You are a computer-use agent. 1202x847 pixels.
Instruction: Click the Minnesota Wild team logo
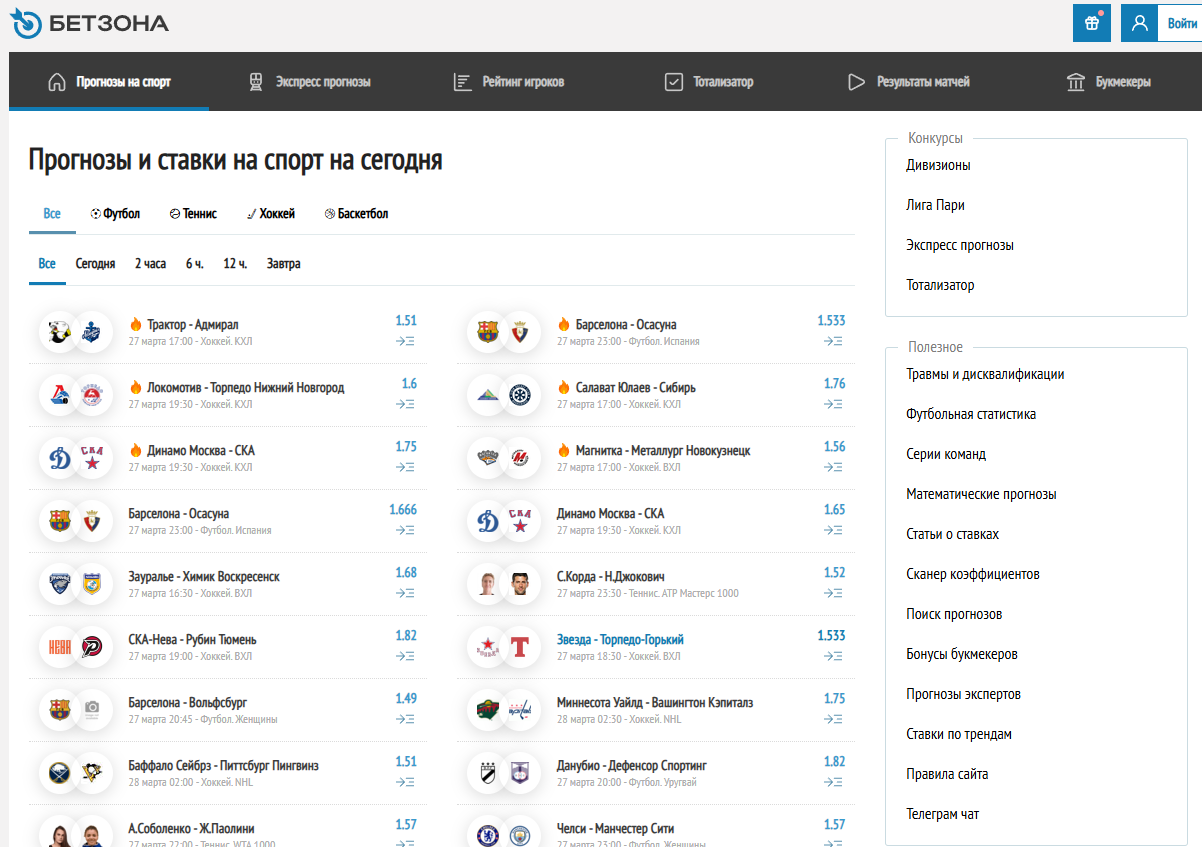(x=488, y=710)
